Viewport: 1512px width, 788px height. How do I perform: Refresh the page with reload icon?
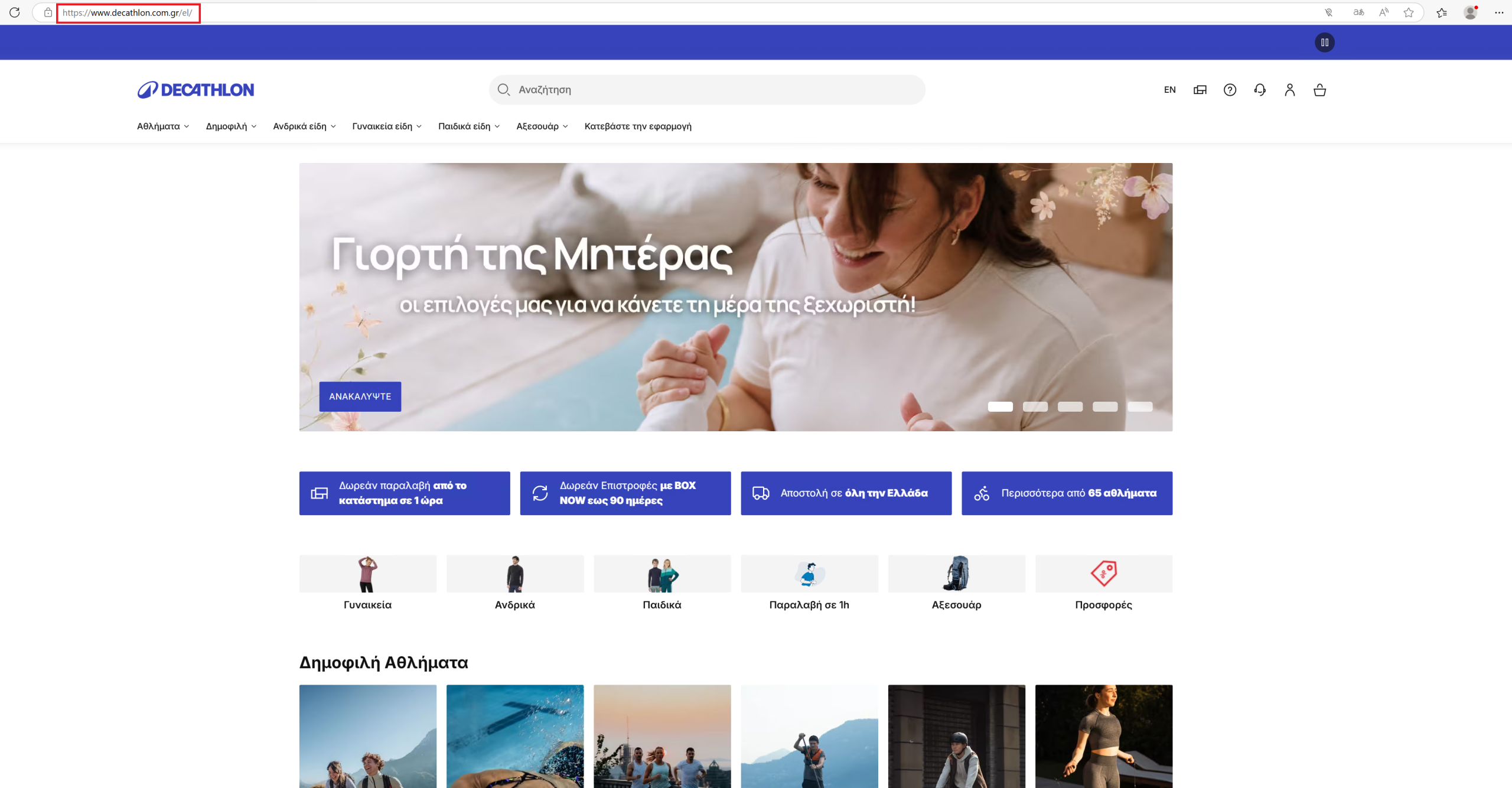[15, 12]
